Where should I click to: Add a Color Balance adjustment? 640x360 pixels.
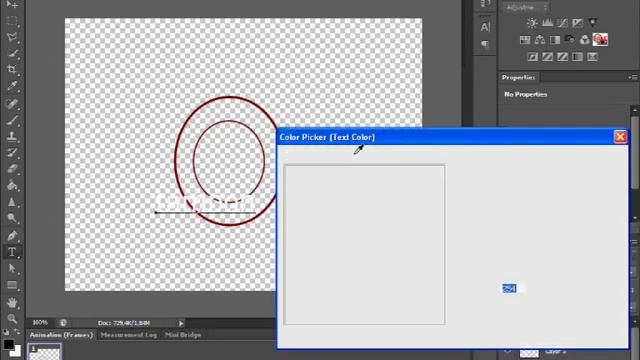coord(540,40)
